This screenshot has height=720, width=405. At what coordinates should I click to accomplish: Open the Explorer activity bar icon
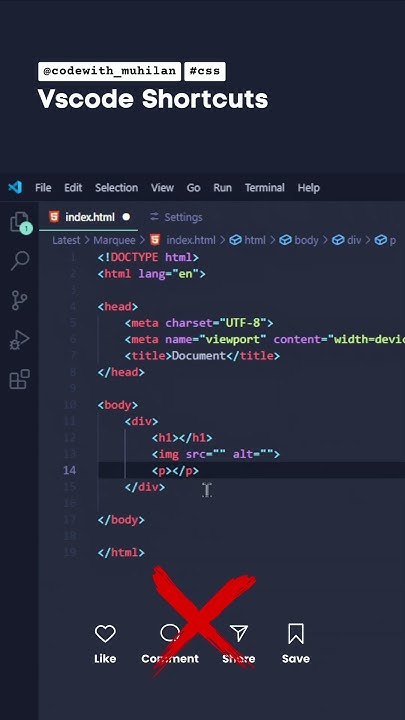(x=19, y=222)
